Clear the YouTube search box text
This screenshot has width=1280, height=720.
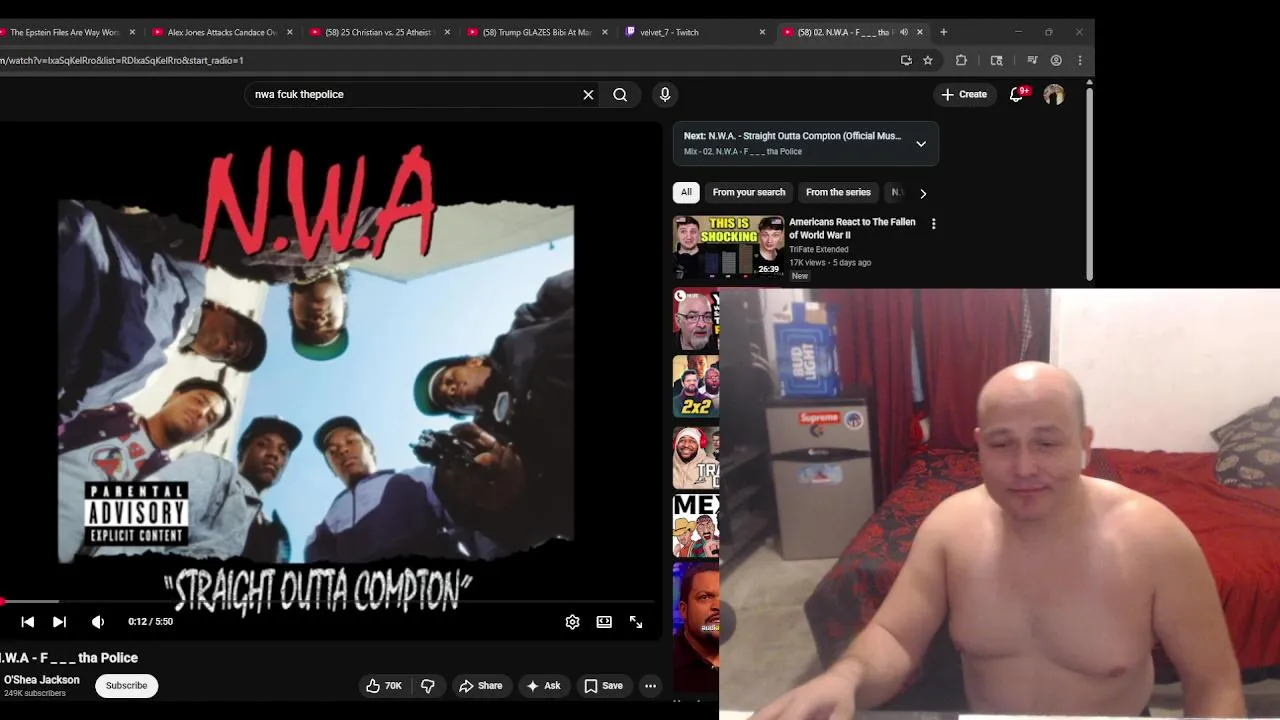pyautogui.click(x=588, y=95)
